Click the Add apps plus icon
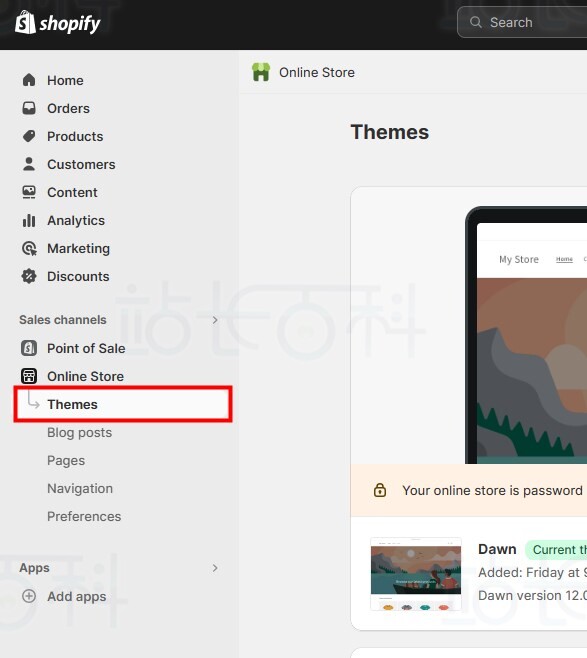The width and height of the screenshot is (587, 658). (x=29, y=596)
